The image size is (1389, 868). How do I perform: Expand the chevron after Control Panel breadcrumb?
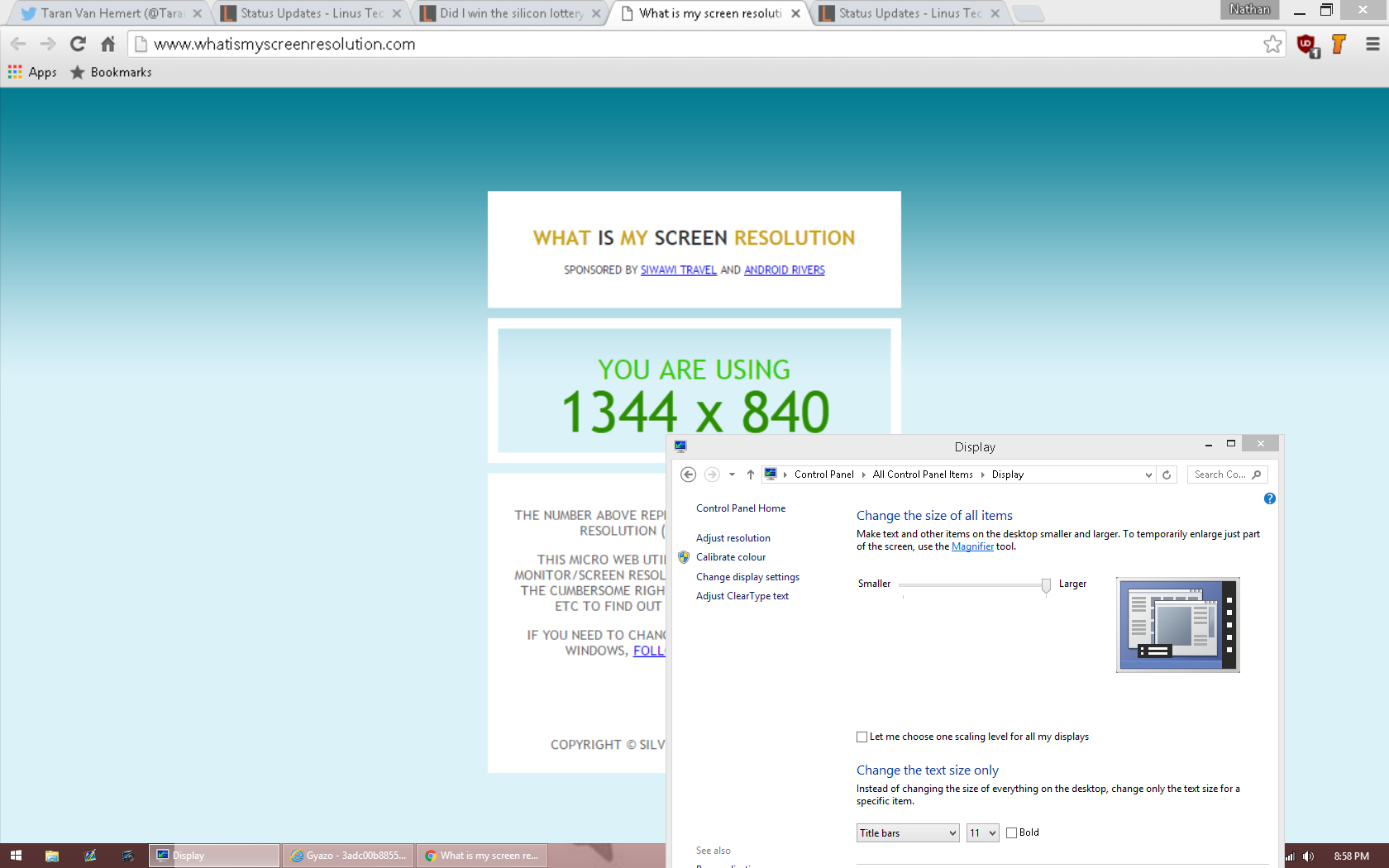863,475
